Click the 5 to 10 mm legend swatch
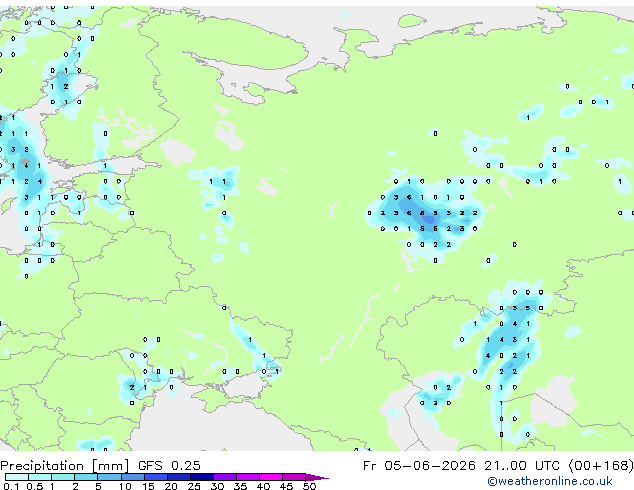The height and width of the screenshot is (490, 634). coord(109,477)
